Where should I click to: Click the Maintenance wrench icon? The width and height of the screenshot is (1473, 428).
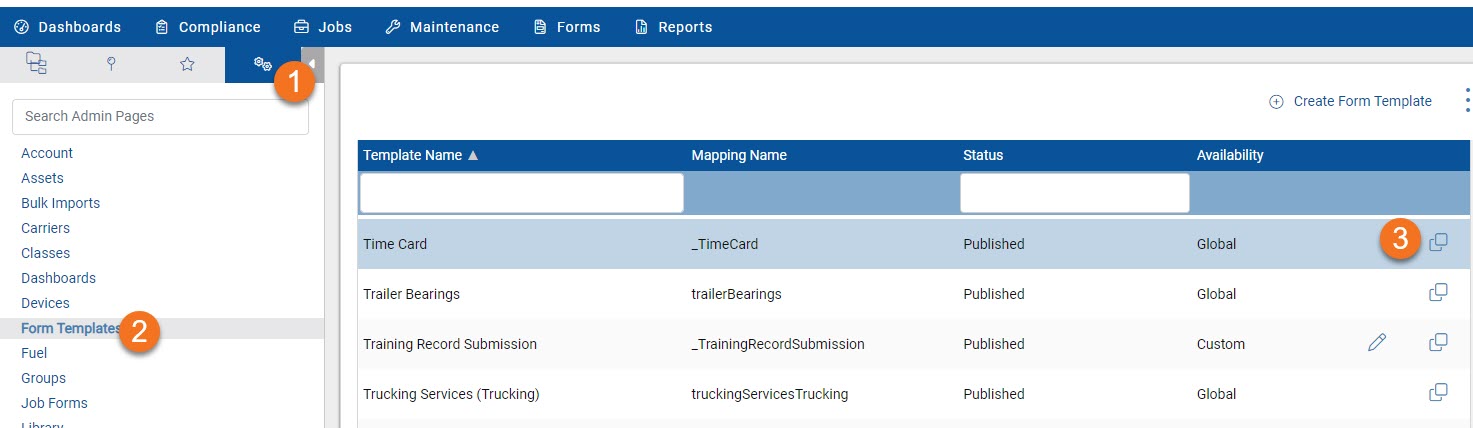(x=393, y=27)
